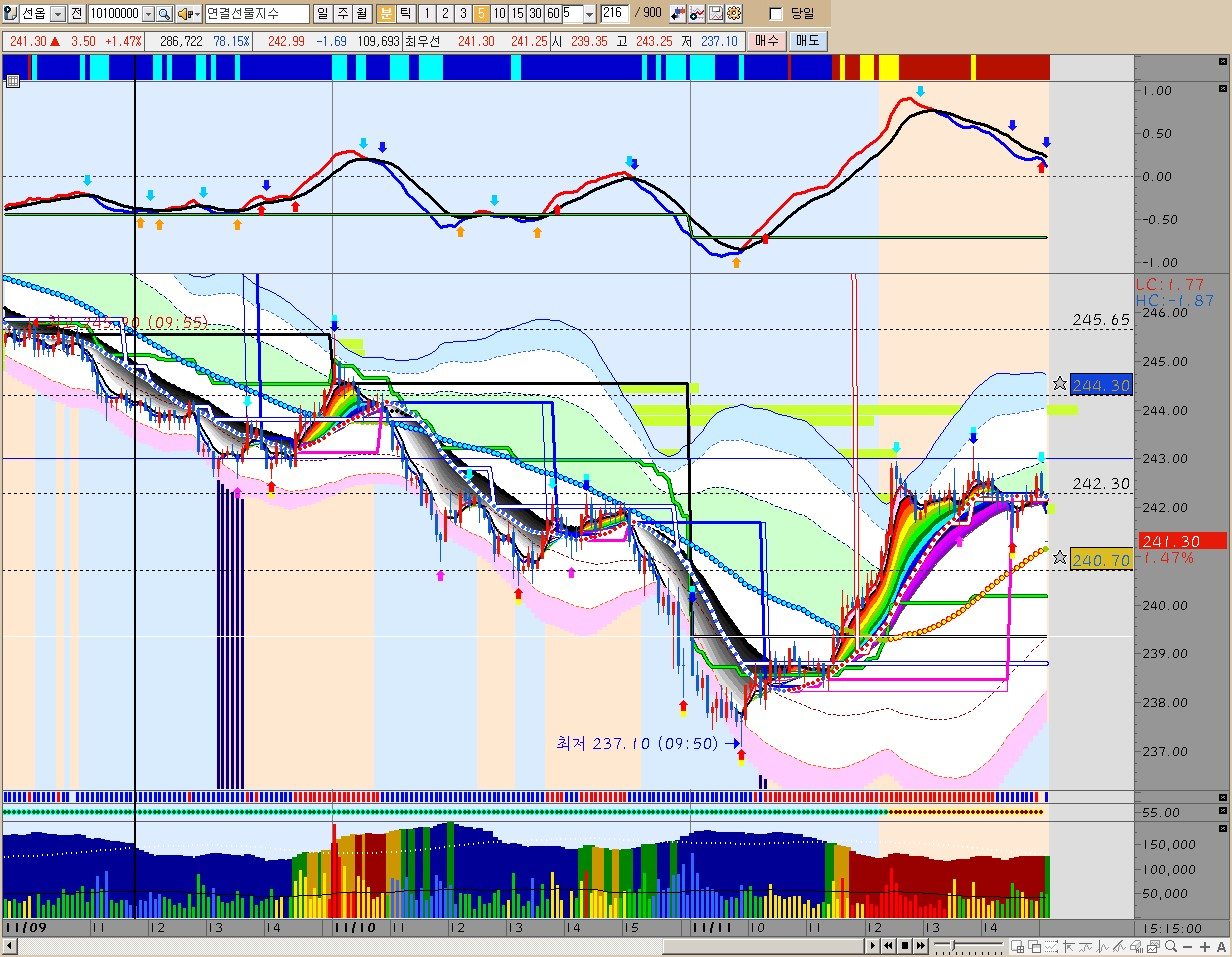Open the chart settings gear icon
This screenshot has height=957, width=1232.
click(734, 14)
